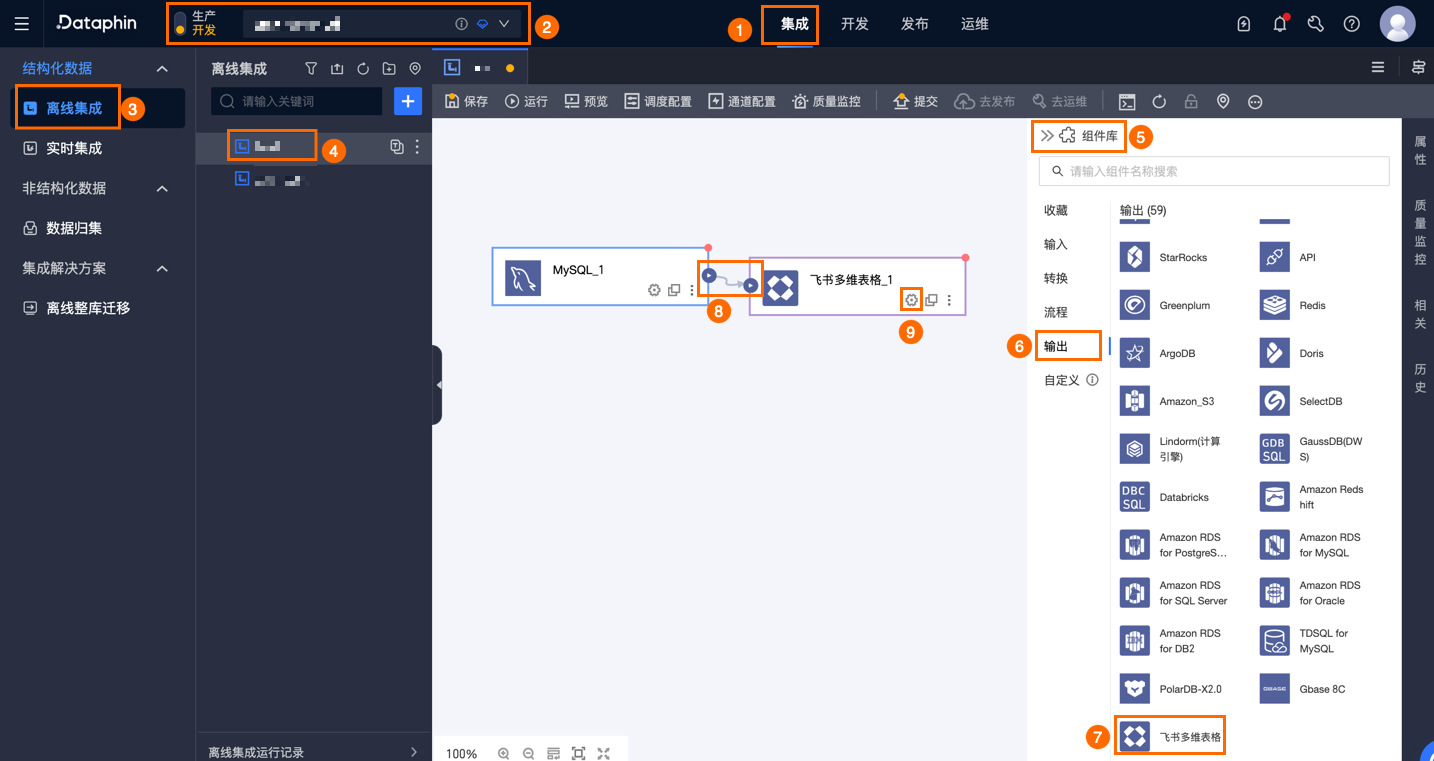Select the 自定义 component category
Image resolution: width=1434 pixels, height=761 pixels.
pyautogui.click(x=1061, y=380)
